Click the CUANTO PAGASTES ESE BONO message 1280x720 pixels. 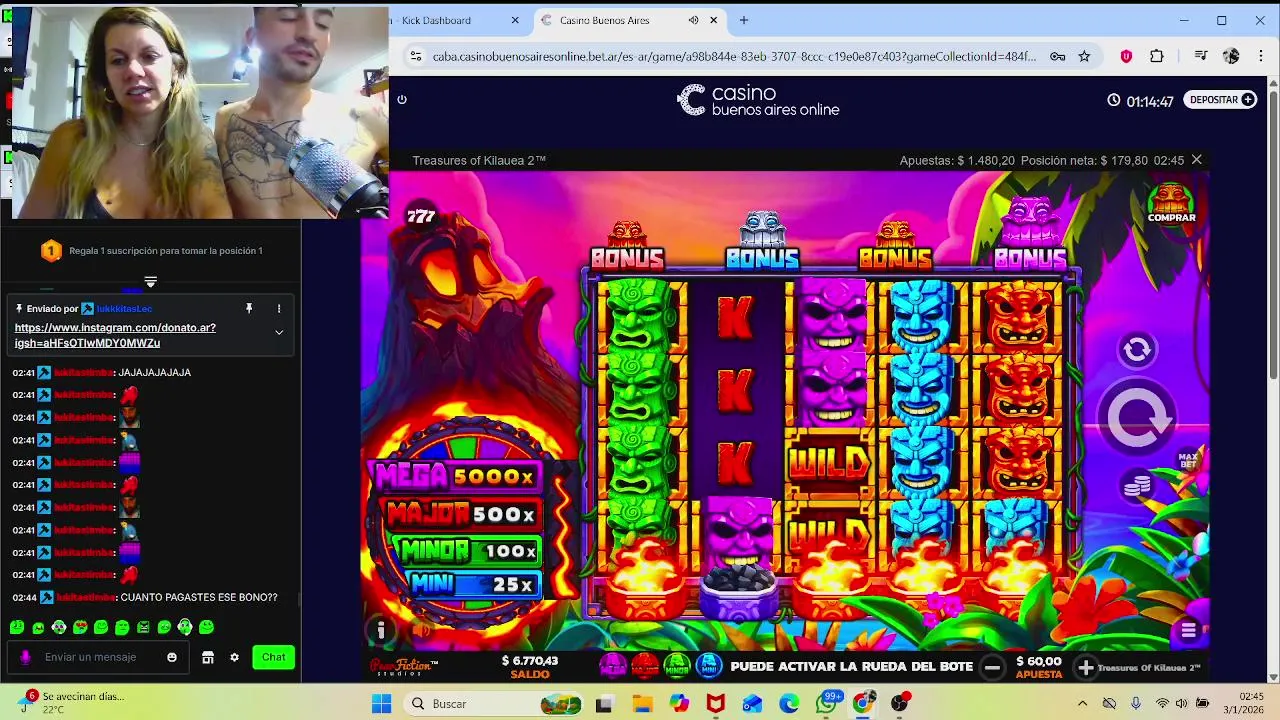(x=198, y=597)
